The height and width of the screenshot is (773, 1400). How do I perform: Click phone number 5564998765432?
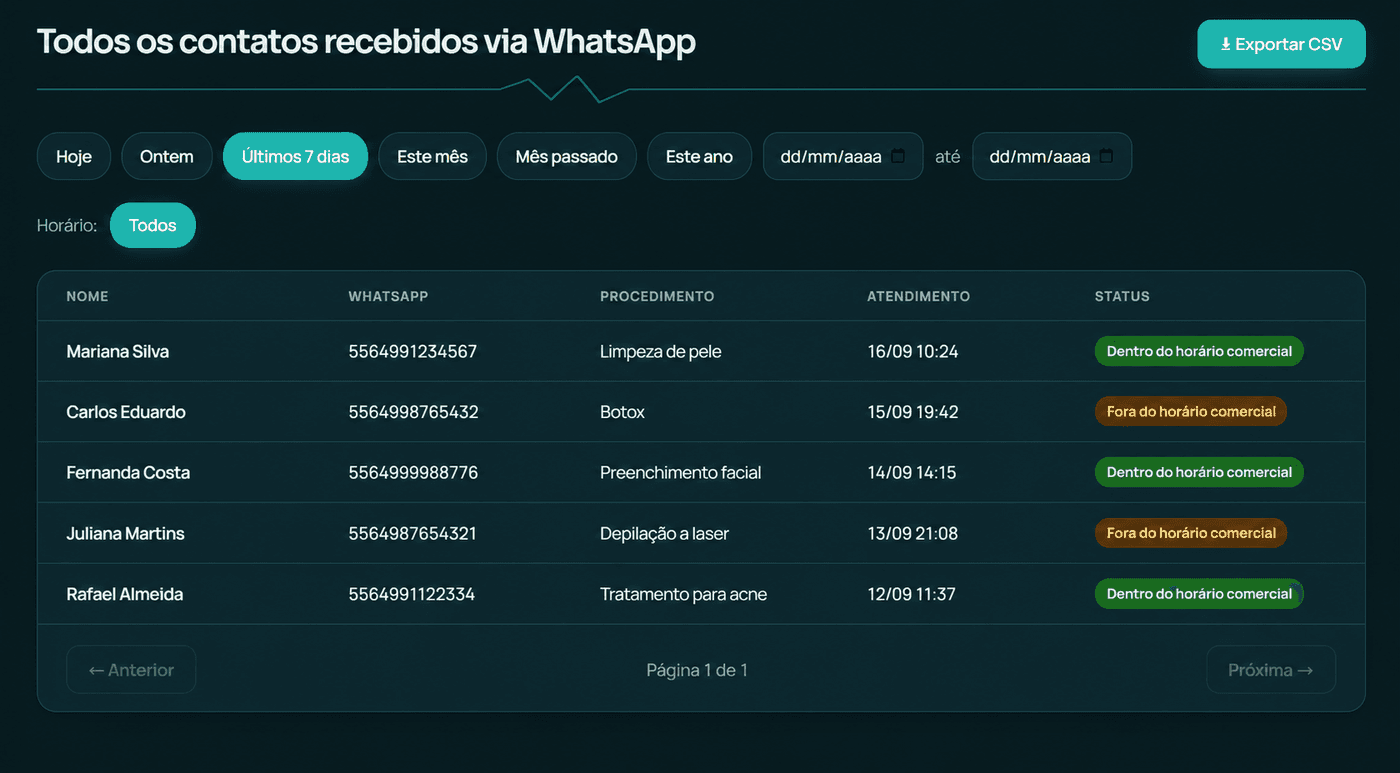pyautogui.click(x=413, y=412)
